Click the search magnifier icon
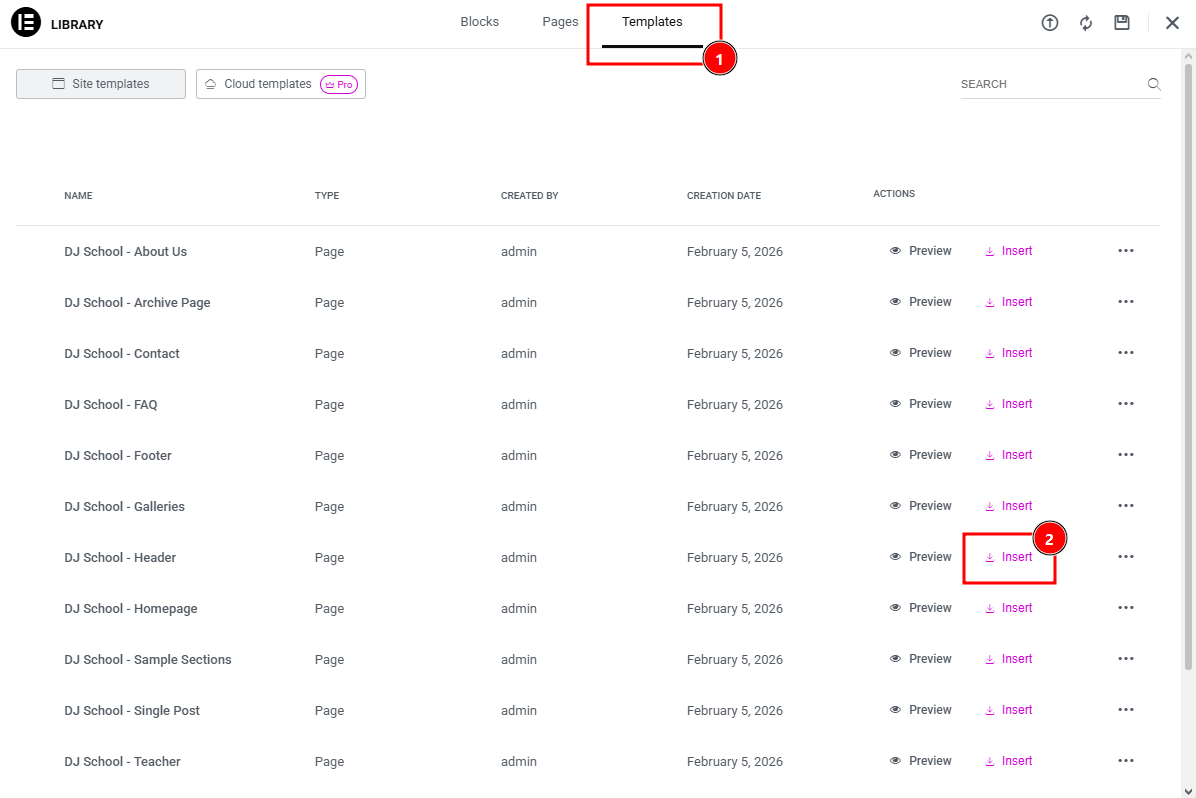Viewport: 1196px width, 798px height. point(1154,84)
